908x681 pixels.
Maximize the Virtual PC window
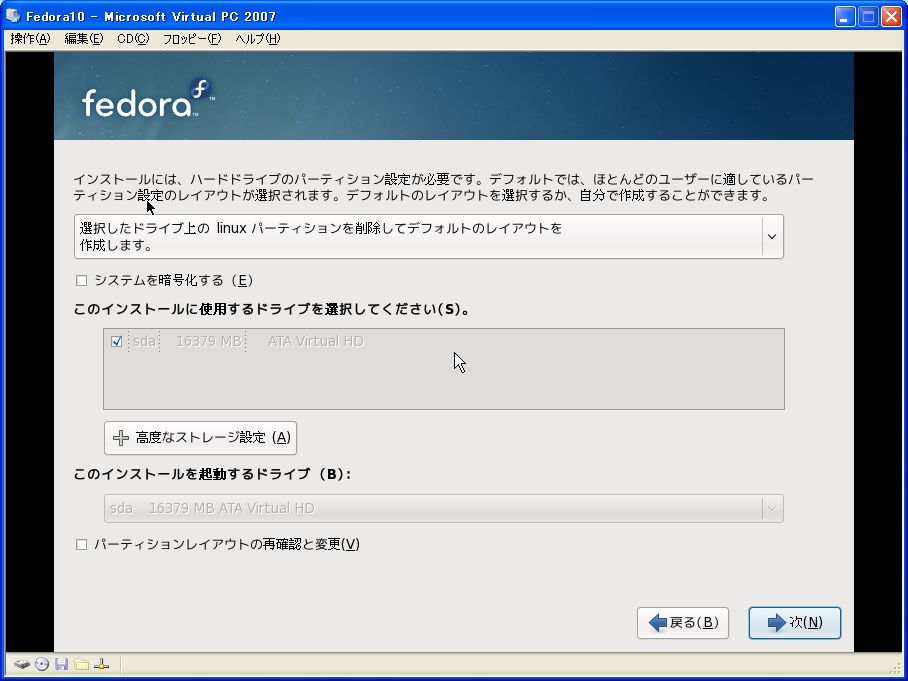[x=868, y=16]
